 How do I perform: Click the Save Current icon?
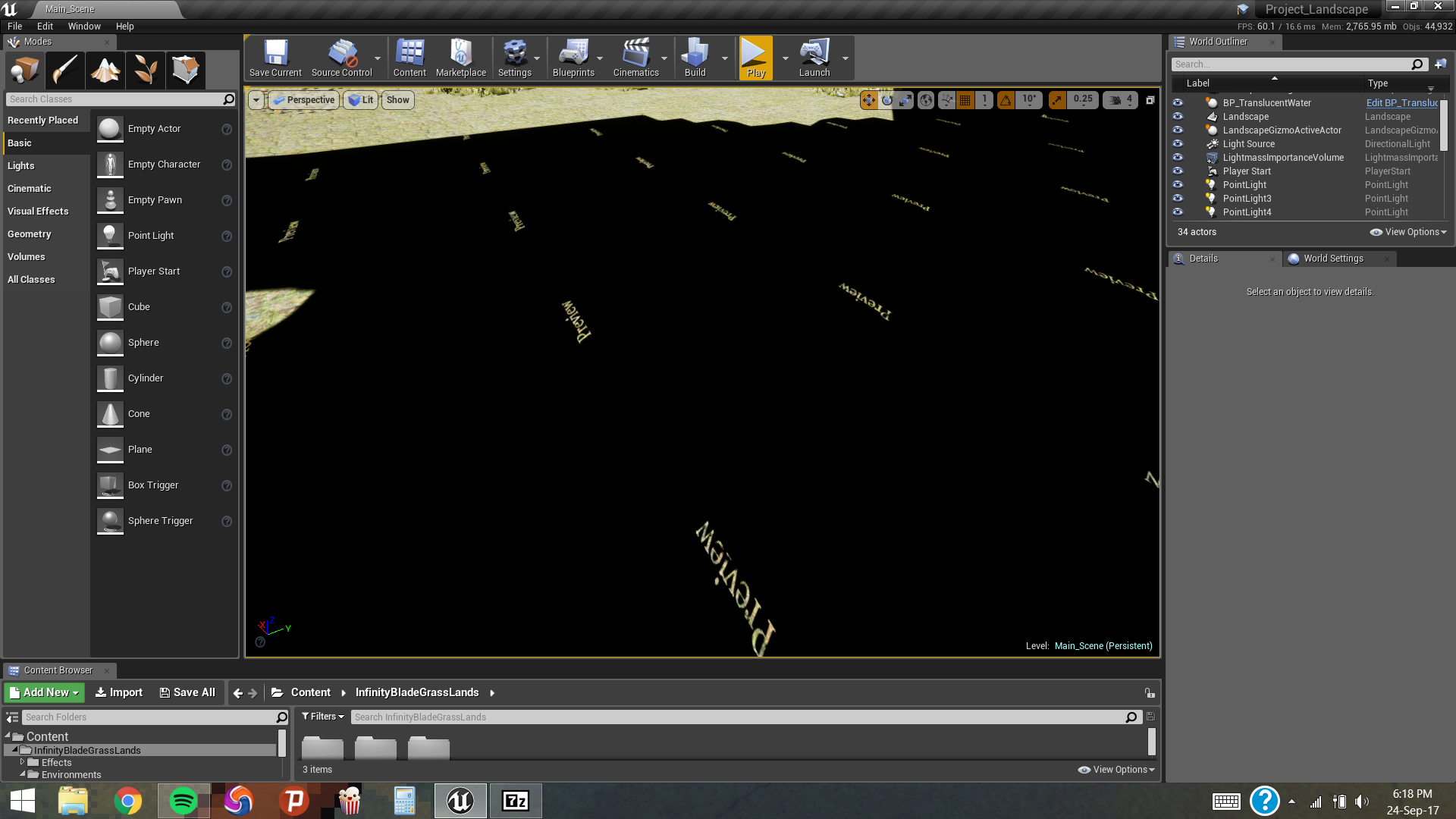[x=275, y=58]
